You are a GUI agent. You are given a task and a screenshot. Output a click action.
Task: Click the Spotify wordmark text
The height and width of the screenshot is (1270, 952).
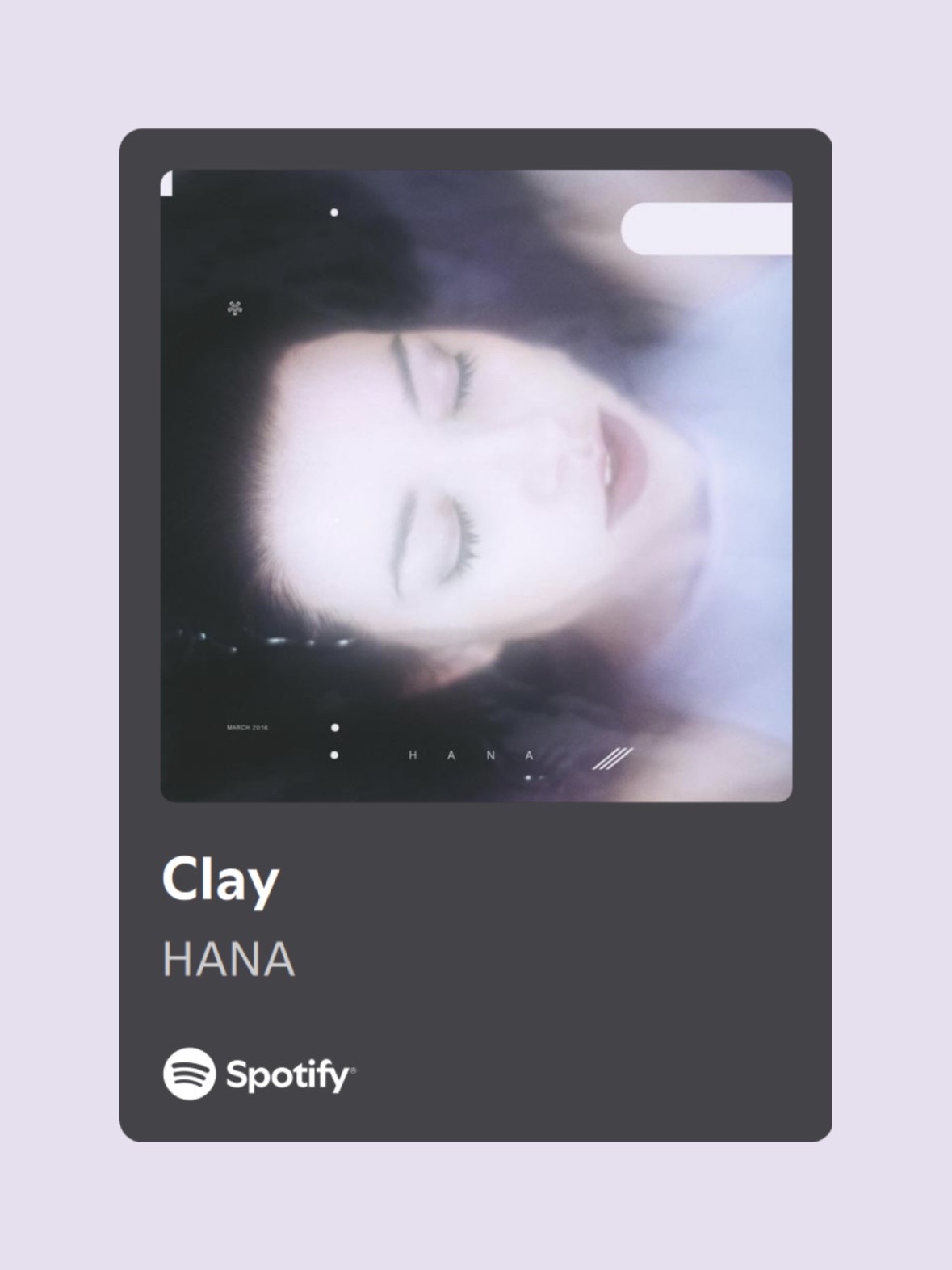pos(287,1075)
